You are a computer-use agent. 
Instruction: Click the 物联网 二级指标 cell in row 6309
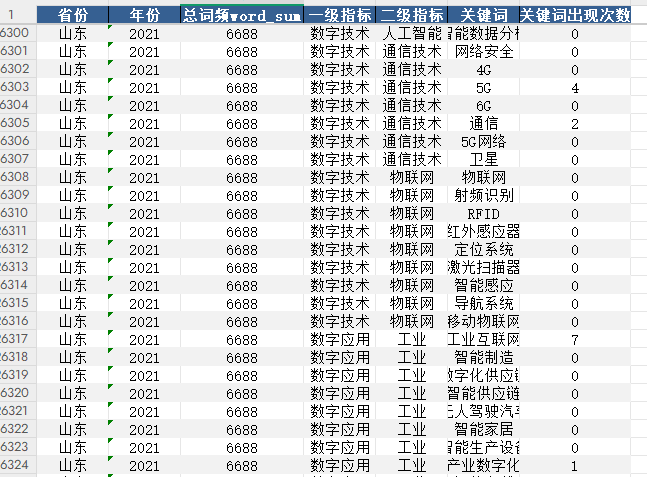click(411, 196)
